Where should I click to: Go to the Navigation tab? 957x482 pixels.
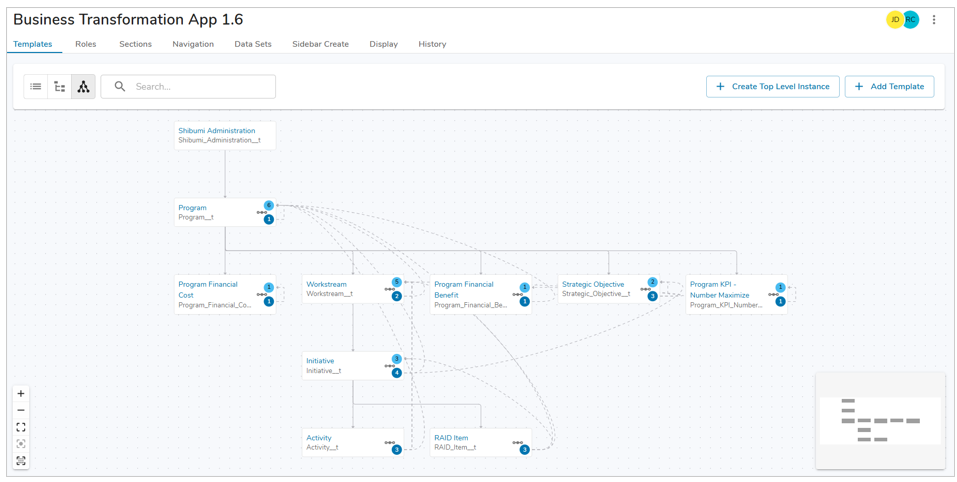click(x=193, y=44)
